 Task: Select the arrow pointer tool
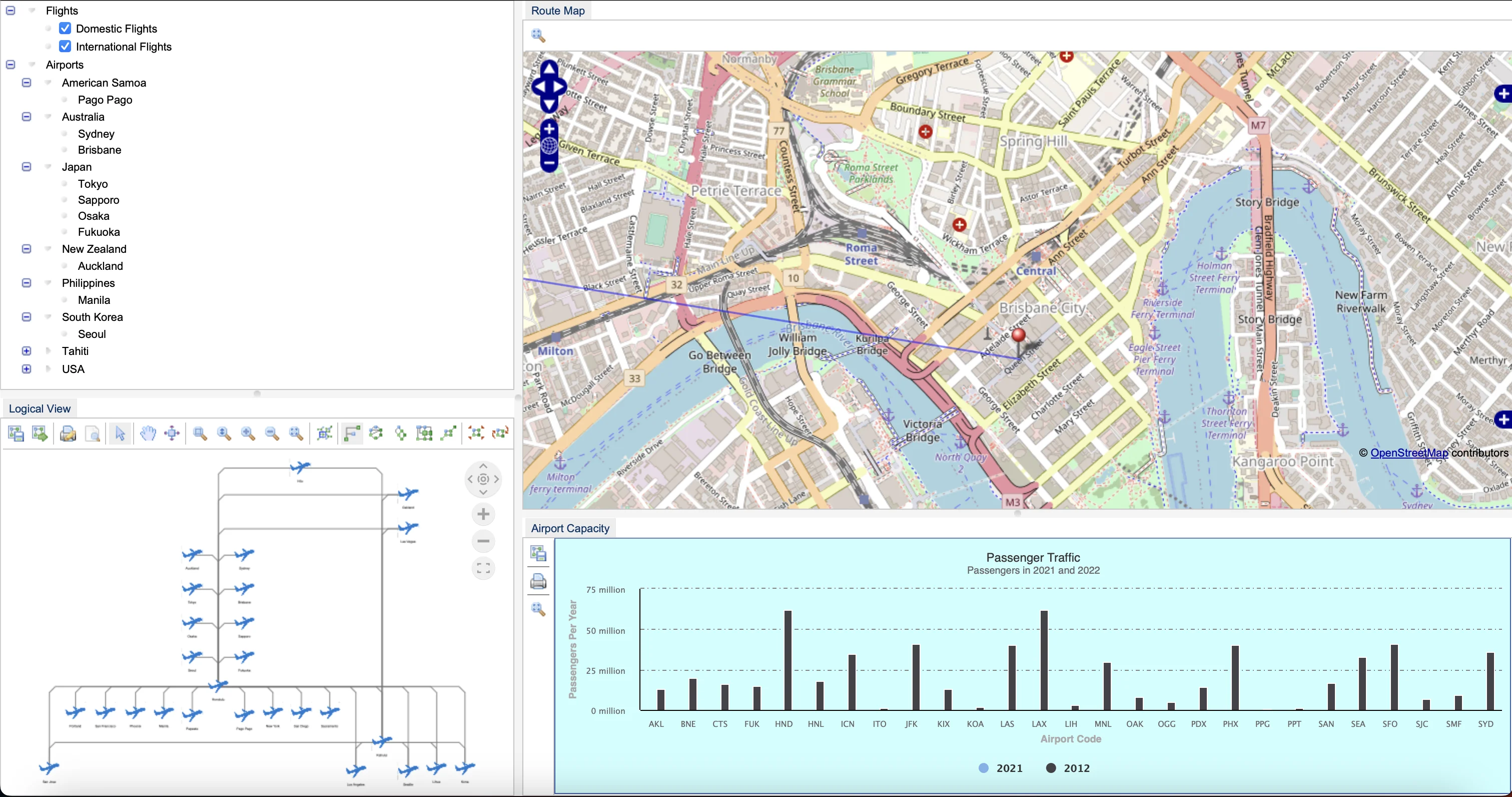pos(120,434)
